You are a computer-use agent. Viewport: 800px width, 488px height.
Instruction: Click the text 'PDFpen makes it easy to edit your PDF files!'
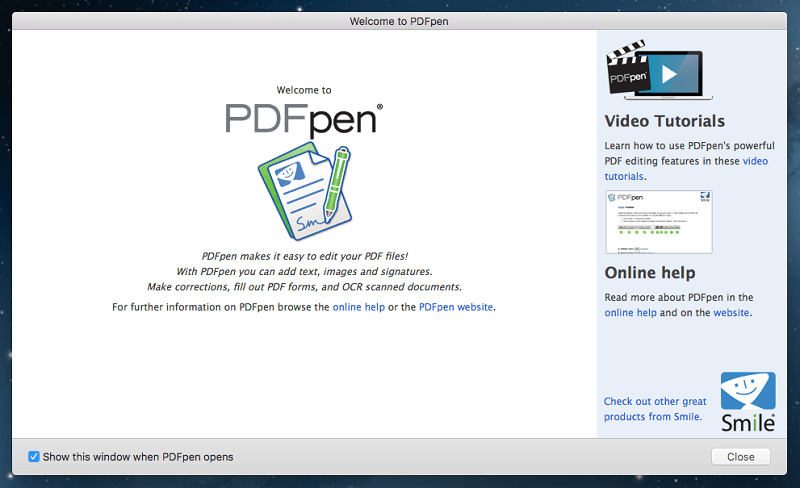(x=305, y=256)
